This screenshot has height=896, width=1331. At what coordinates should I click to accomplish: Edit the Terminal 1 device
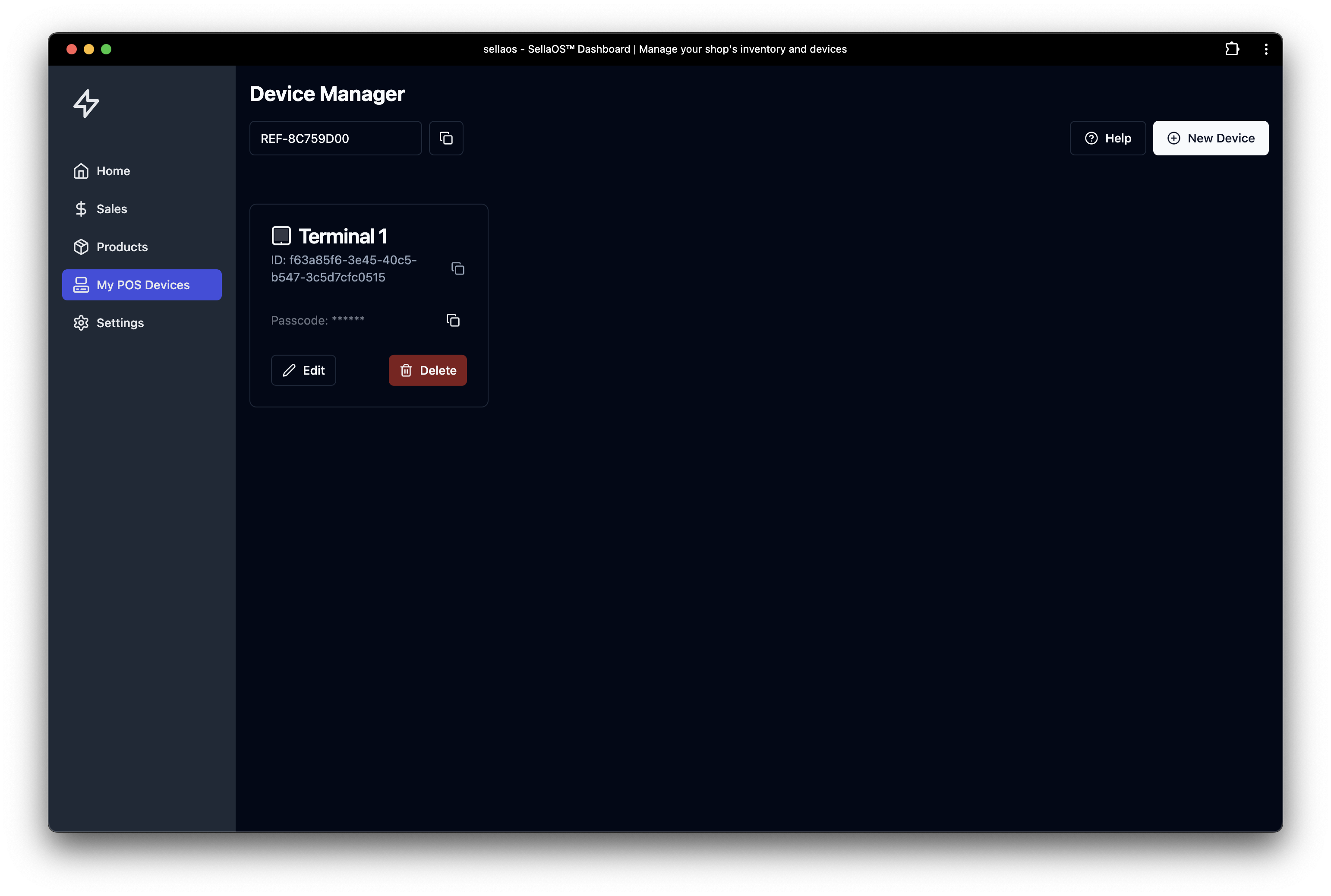(x=303, y=370)
